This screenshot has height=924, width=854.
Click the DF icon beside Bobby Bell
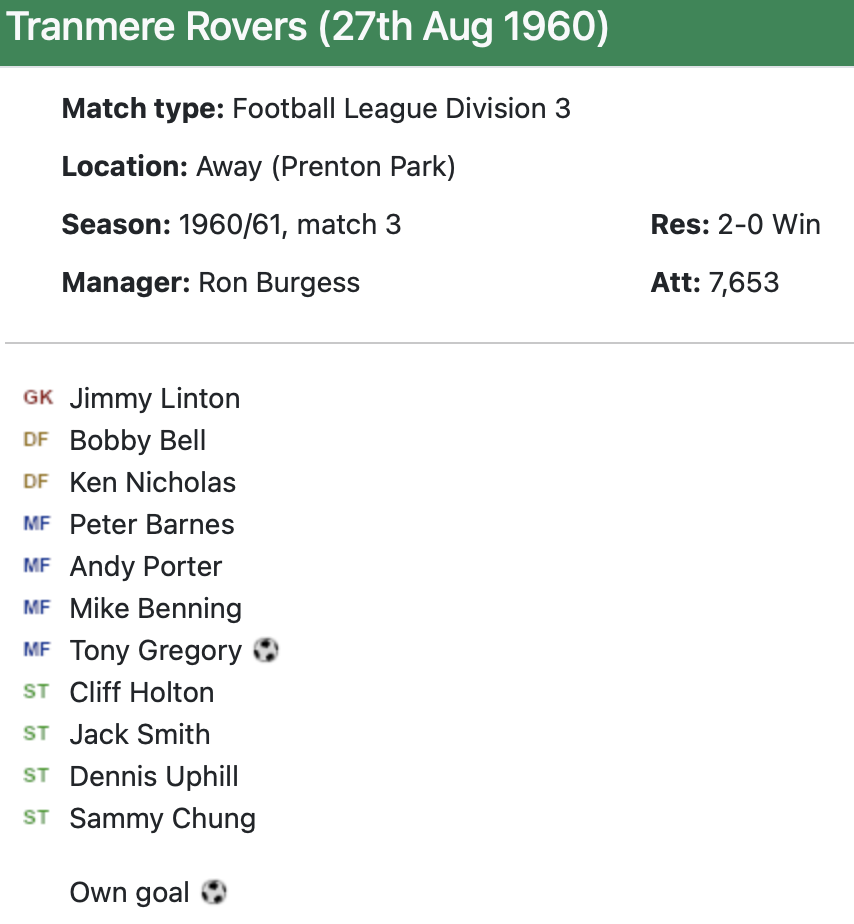pyautogui.click(x=36, y=440)
